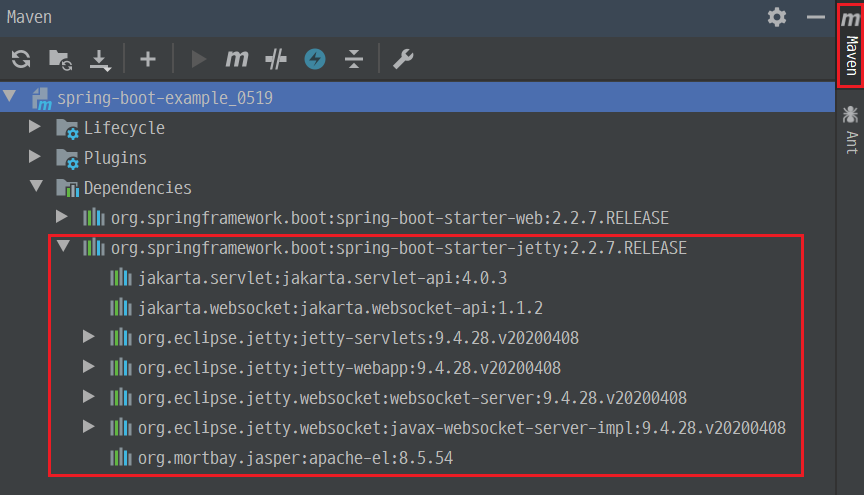Click library icon of jetty-webapp
Viewport: 864px width, 495px height.
point(121,368)
